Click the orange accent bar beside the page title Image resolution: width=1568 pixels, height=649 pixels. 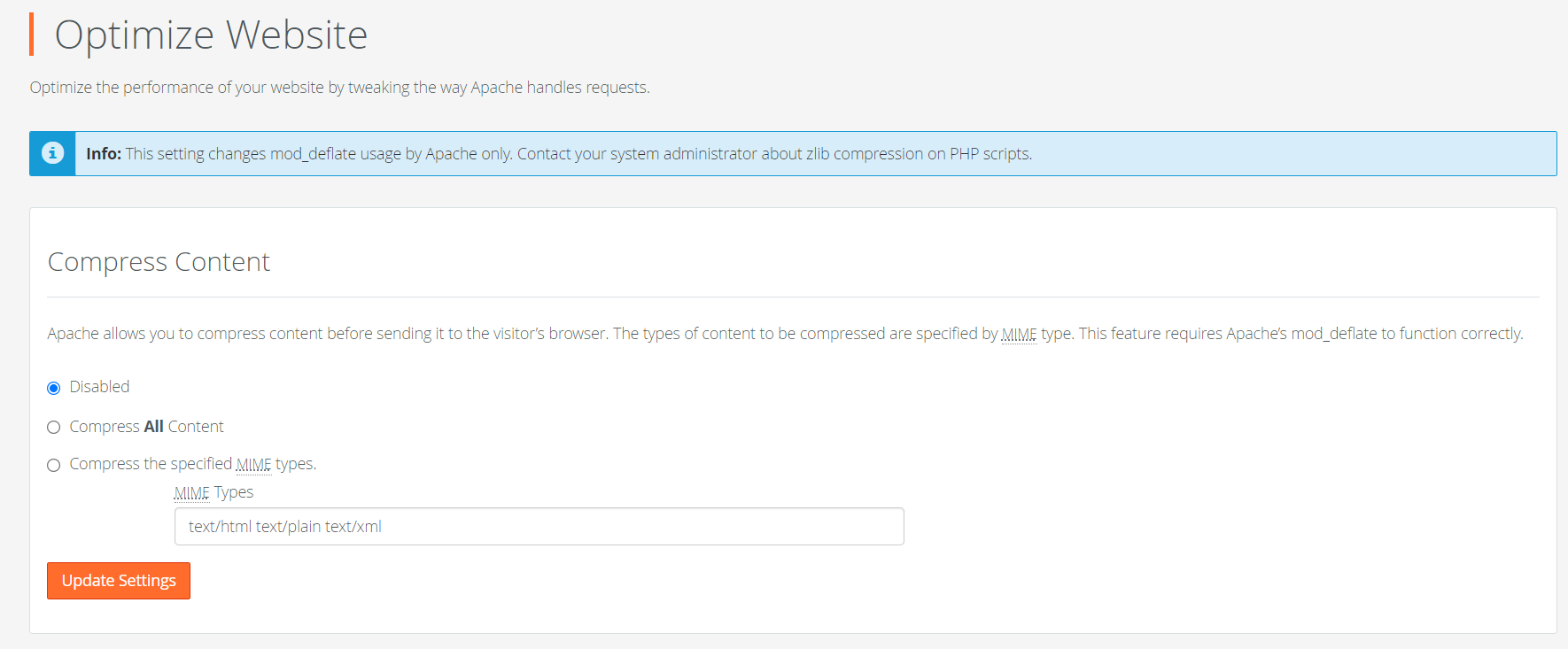32,35
